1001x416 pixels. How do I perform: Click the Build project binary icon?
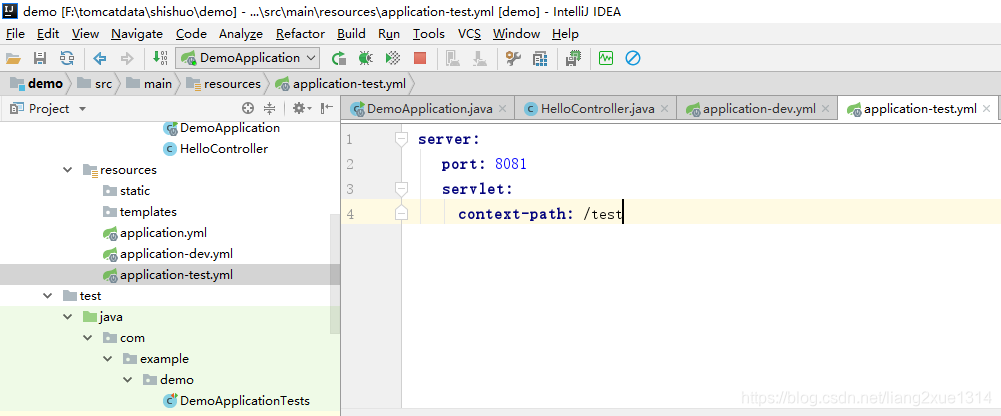coord(160,59)
